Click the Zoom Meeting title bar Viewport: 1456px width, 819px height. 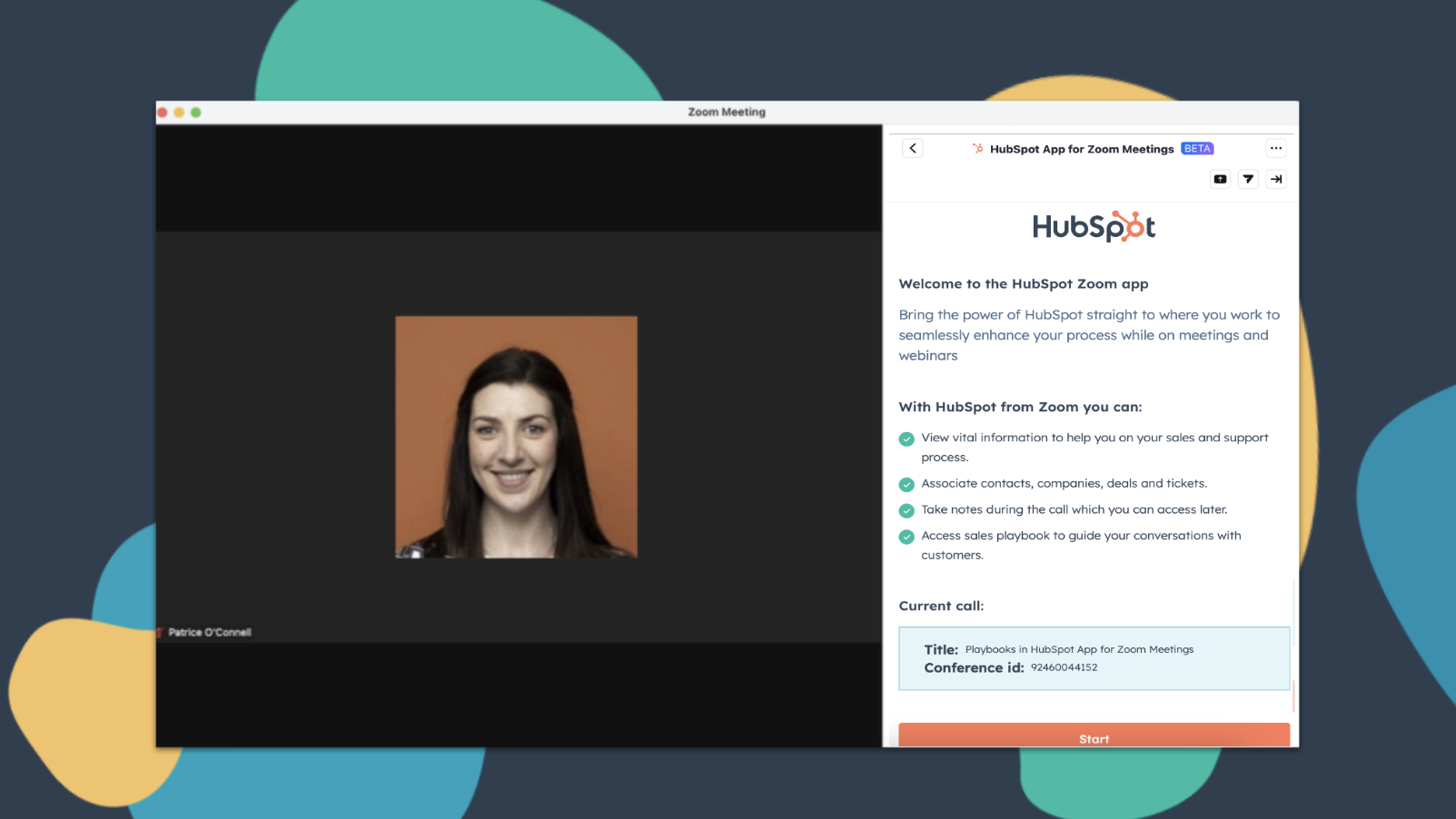(x=727, y=111)
